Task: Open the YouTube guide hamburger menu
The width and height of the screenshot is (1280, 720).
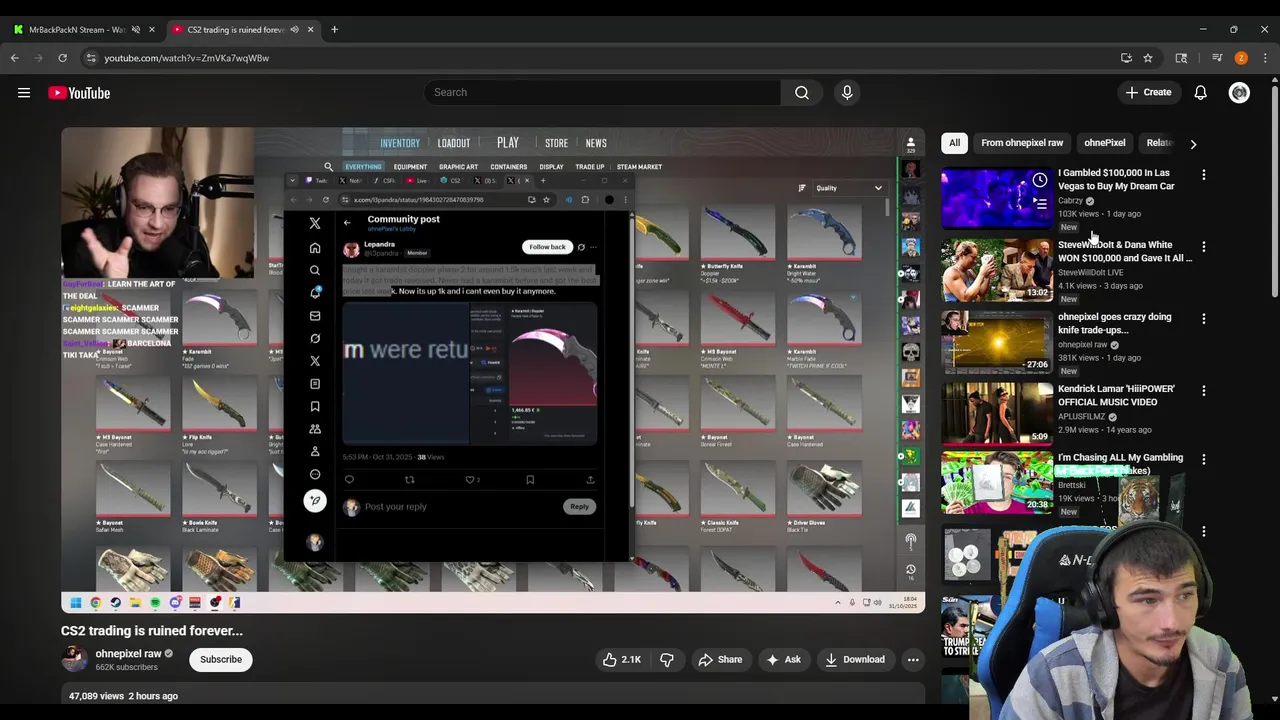Action: coord(24,93)
